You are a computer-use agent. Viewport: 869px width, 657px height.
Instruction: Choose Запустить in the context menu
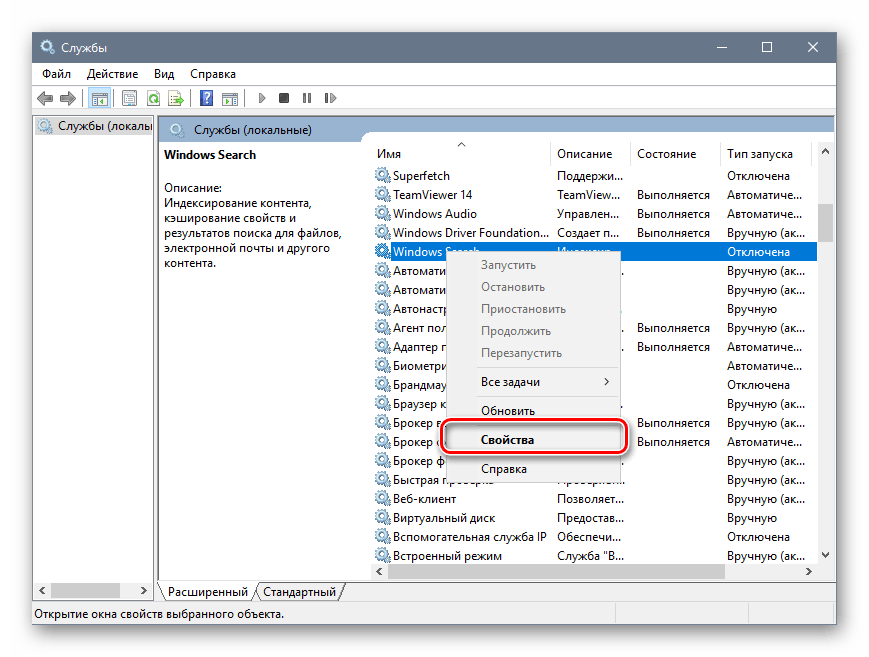click(534, 265)
